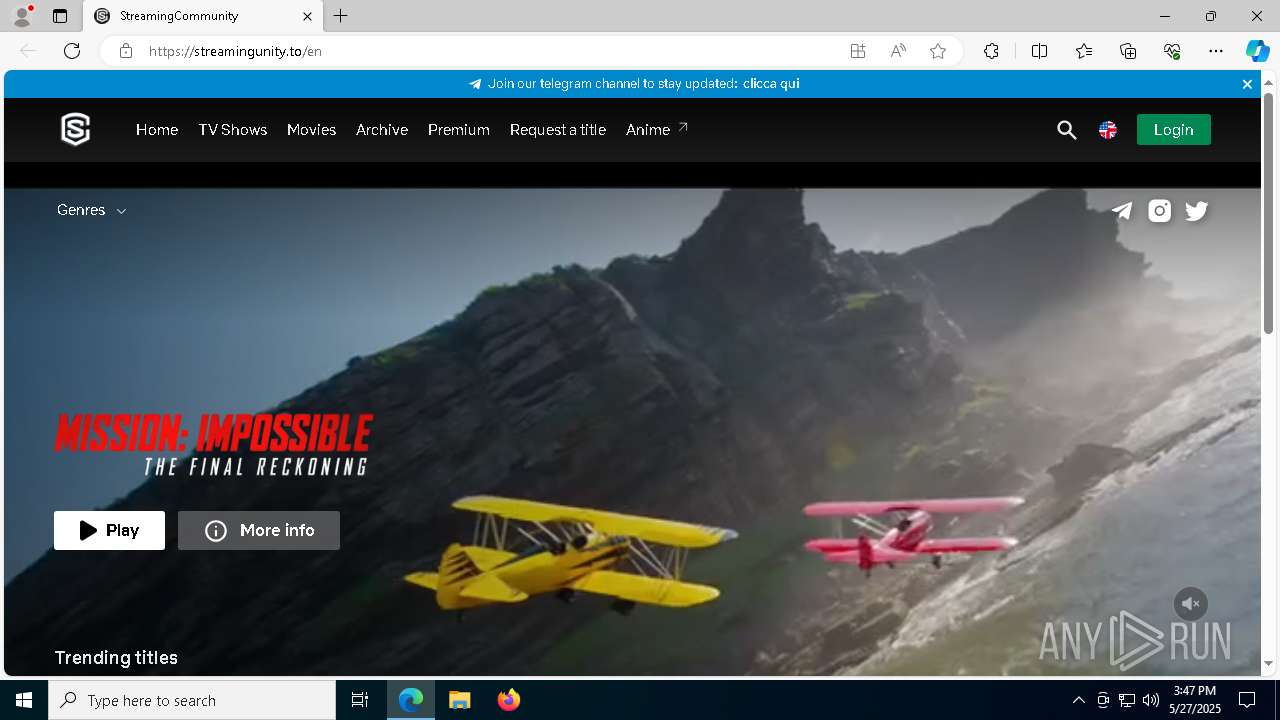Open the Movies section
This screenshot has width=1280, height=720.
click(311, 130)
